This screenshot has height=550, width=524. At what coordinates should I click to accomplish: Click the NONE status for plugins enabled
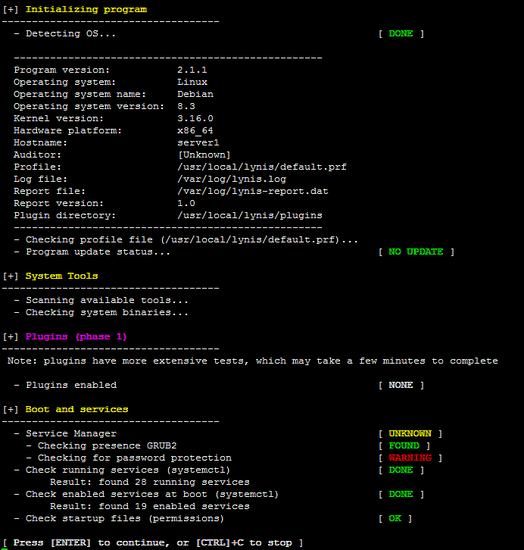(401, 385)
